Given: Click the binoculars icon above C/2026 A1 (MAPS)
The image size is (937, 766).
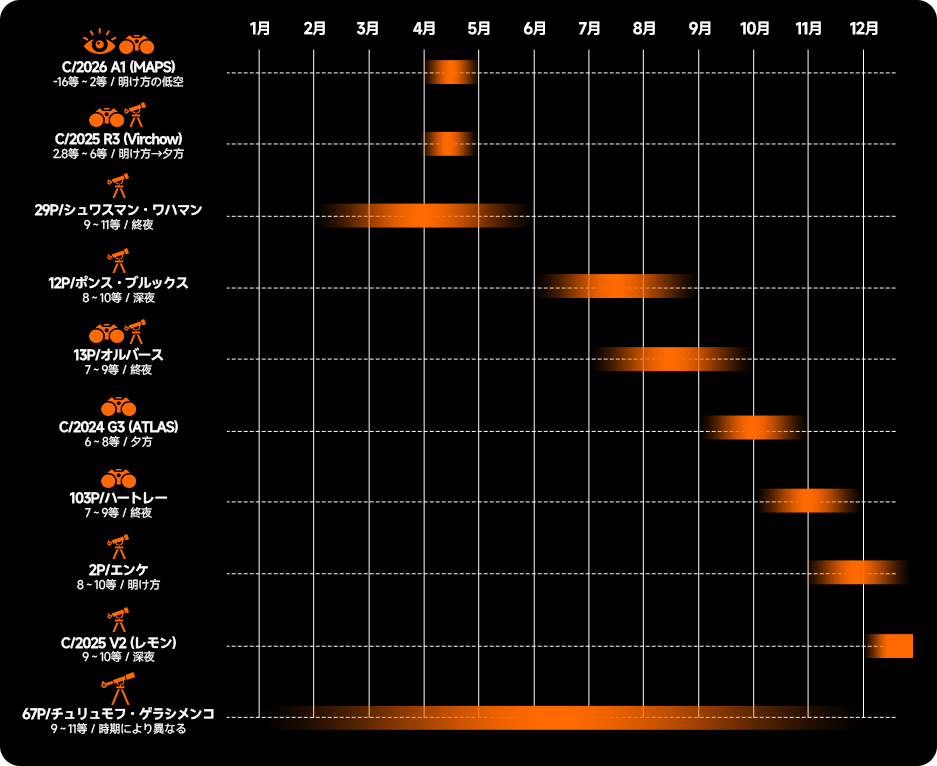Looking at the screenshot, I should pyautogui.click(x=137, y=44).
